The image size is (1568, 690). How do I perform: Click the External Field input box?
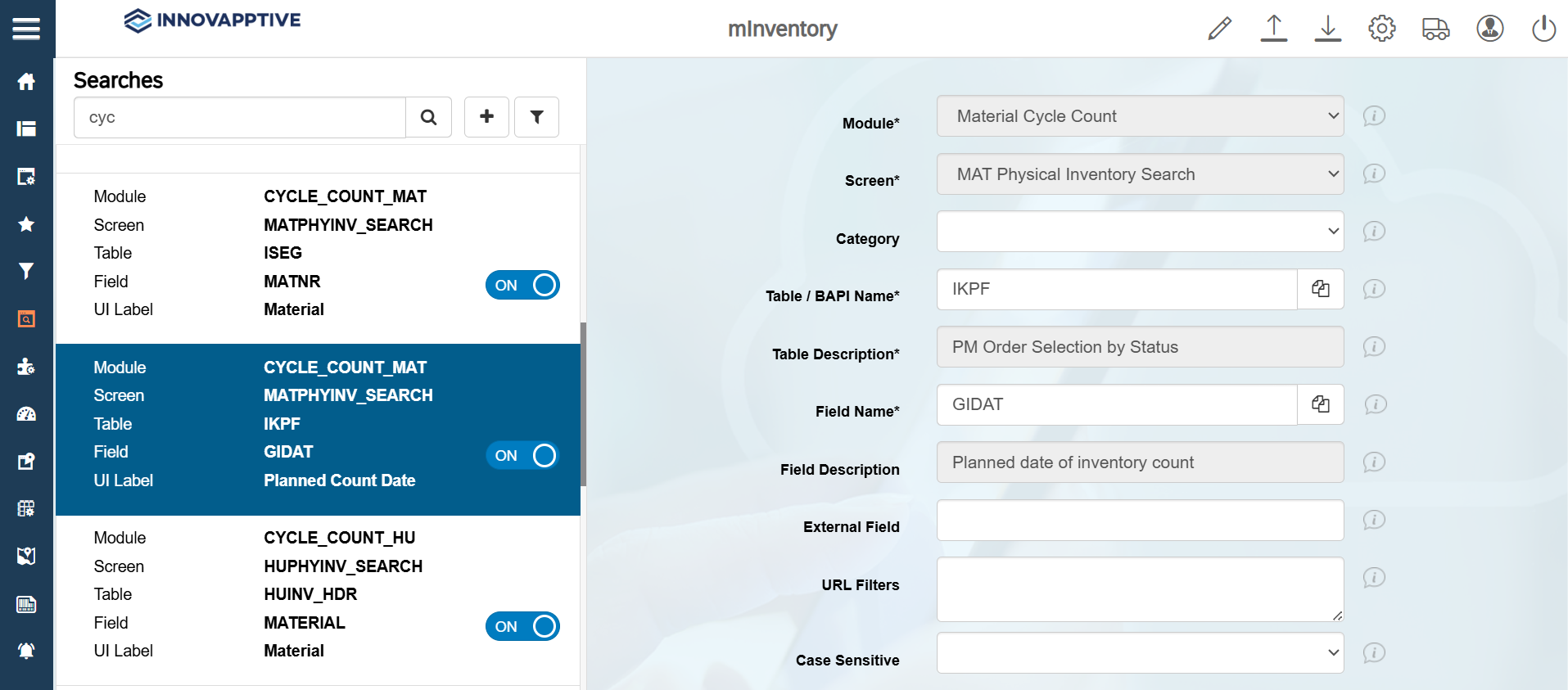[x=1140, y=521]
